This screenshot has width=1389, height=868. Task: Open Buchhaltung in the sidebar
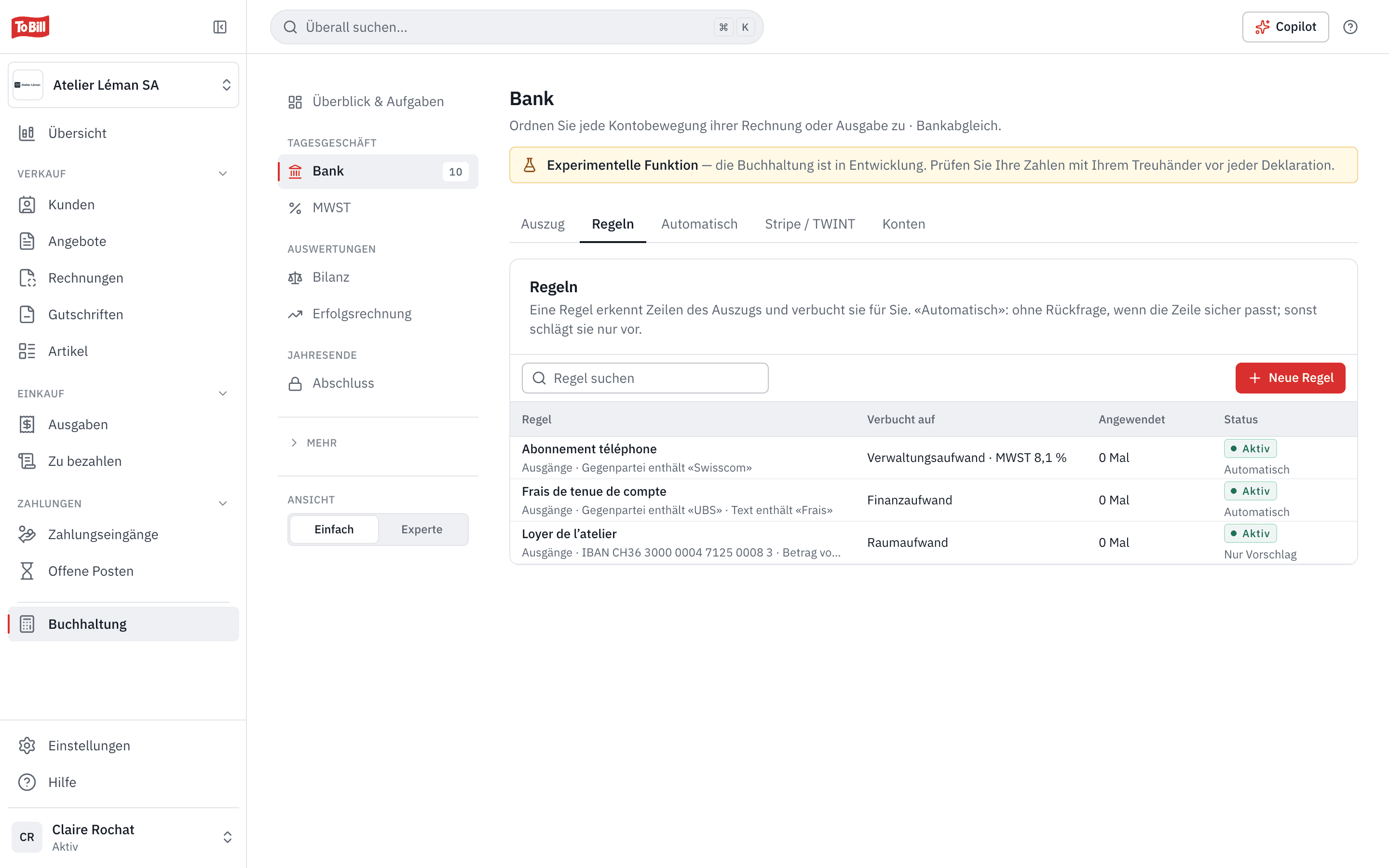tap(123, 624)
